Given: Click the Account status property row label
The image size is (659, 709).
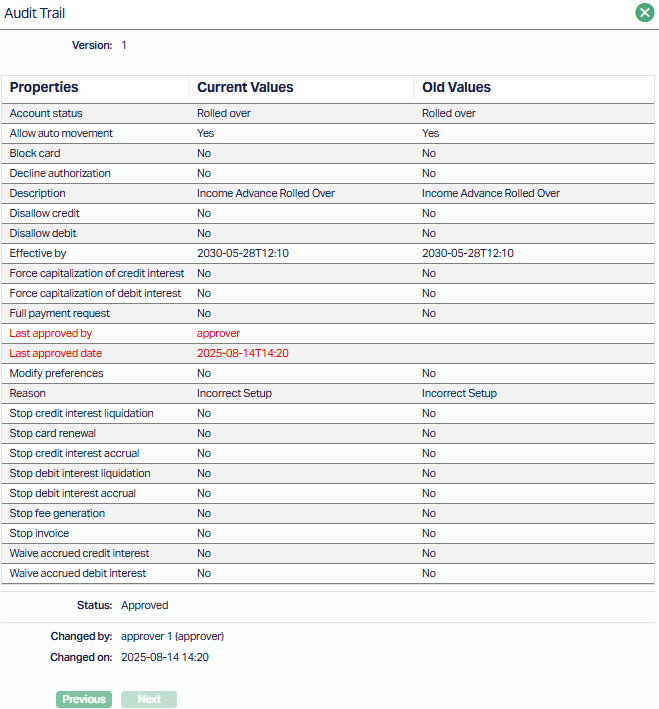Looking at the screenshot, I should click(x=46, y=113).
